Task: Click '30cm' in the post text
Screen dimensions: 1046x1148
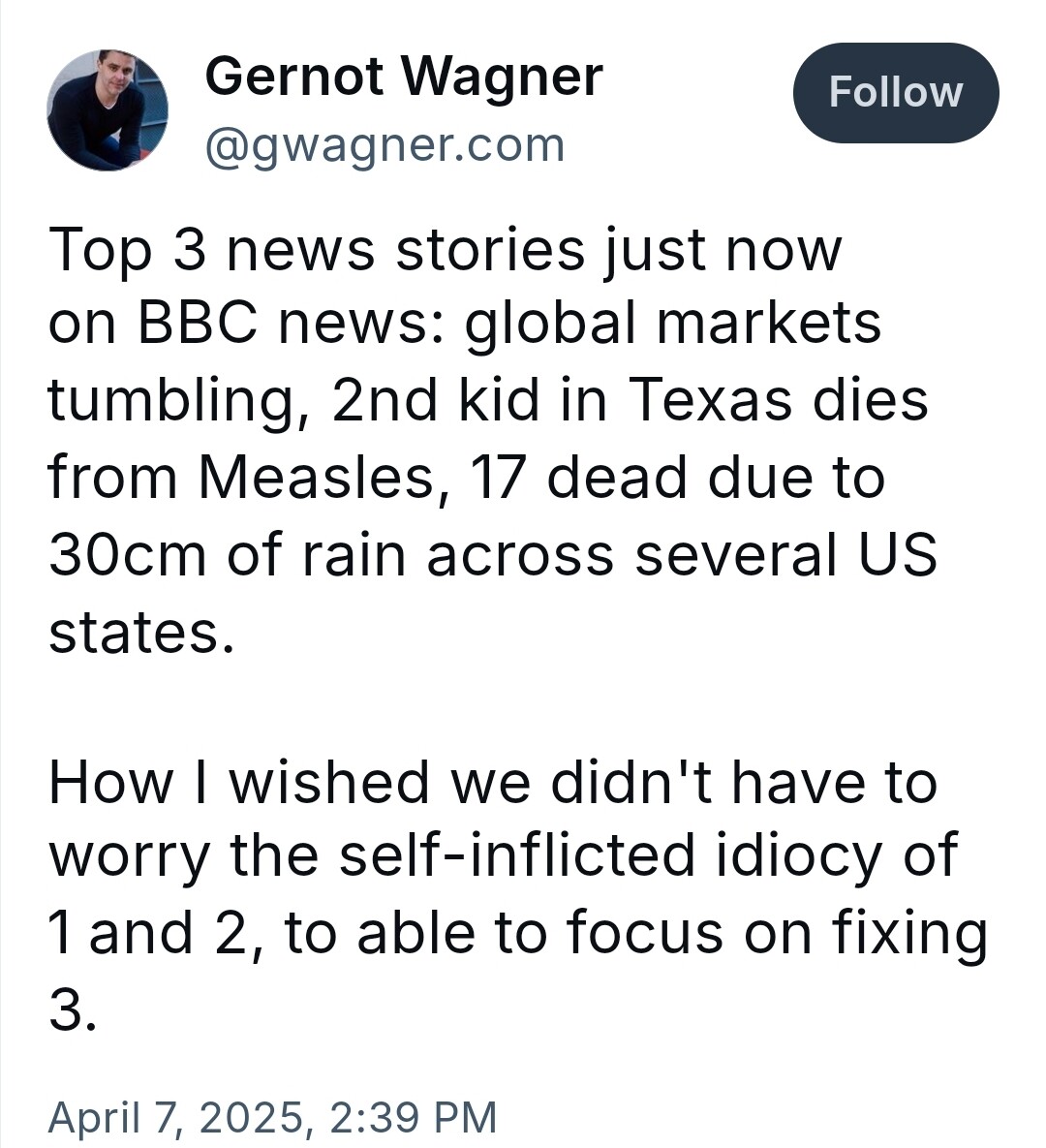Action: [x=128, y=553]
